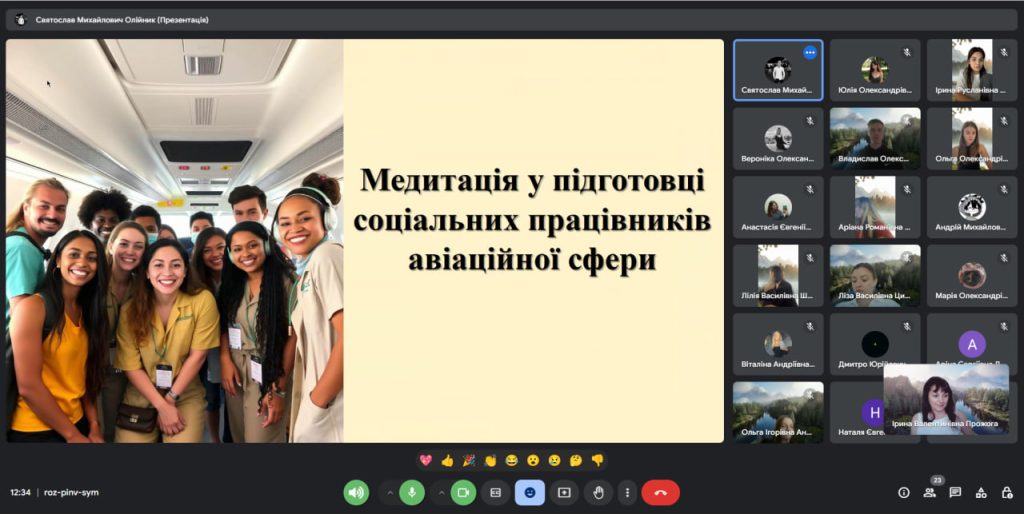Click the present screen icon
The height and width of the screenshot is (514, 1024).
(x=564, y=492)
